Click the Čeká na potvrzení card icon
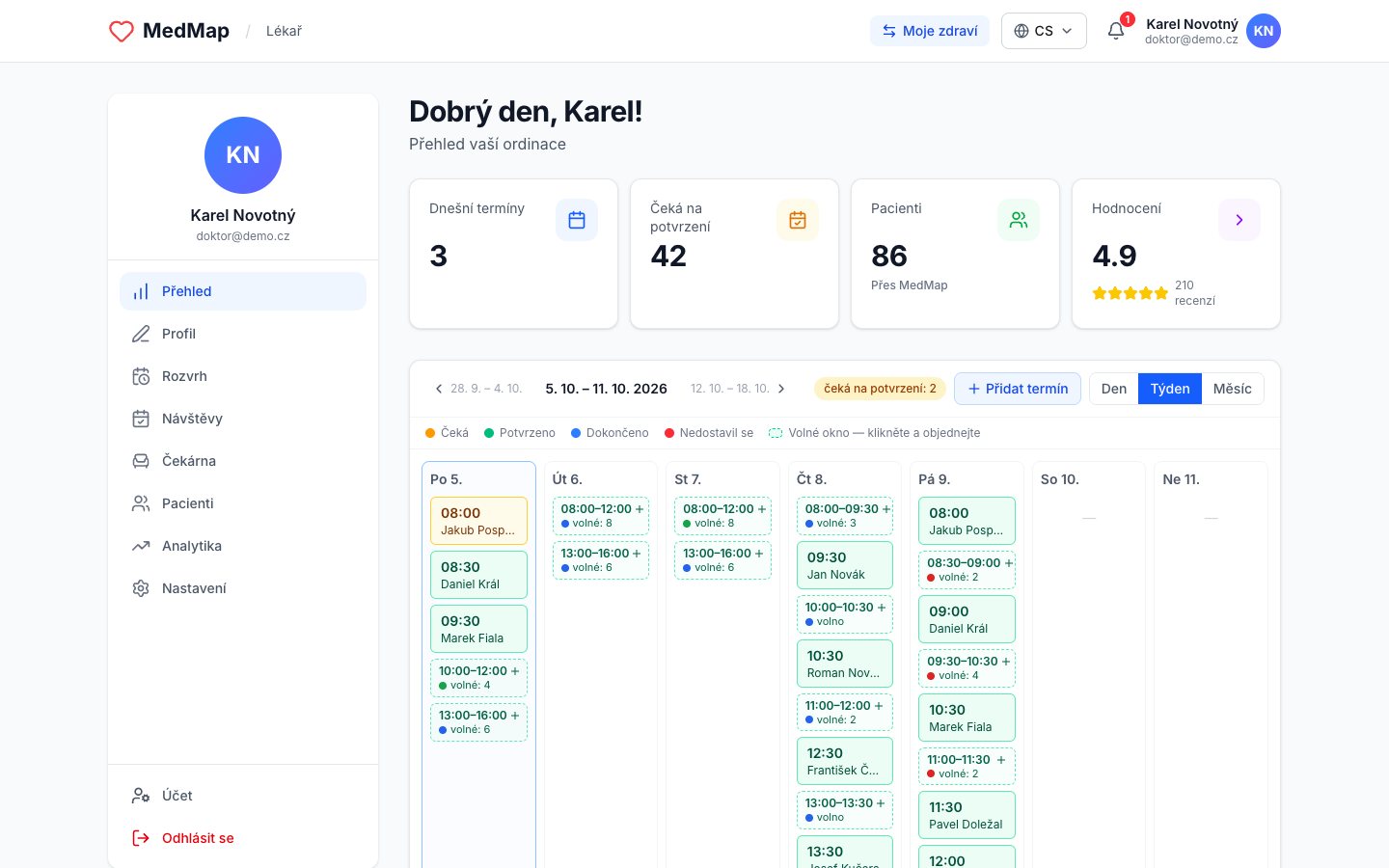Image resolution: width=1389 pixels, height=868 pixels. (x=798, y=220)
